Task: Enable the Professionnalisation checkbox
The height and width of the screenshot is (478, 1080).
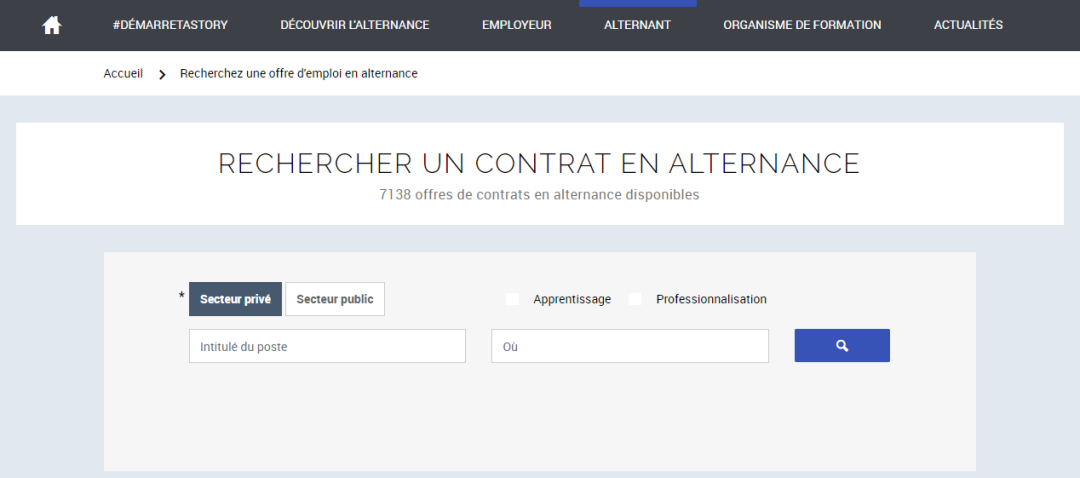Action: point(635,299)
